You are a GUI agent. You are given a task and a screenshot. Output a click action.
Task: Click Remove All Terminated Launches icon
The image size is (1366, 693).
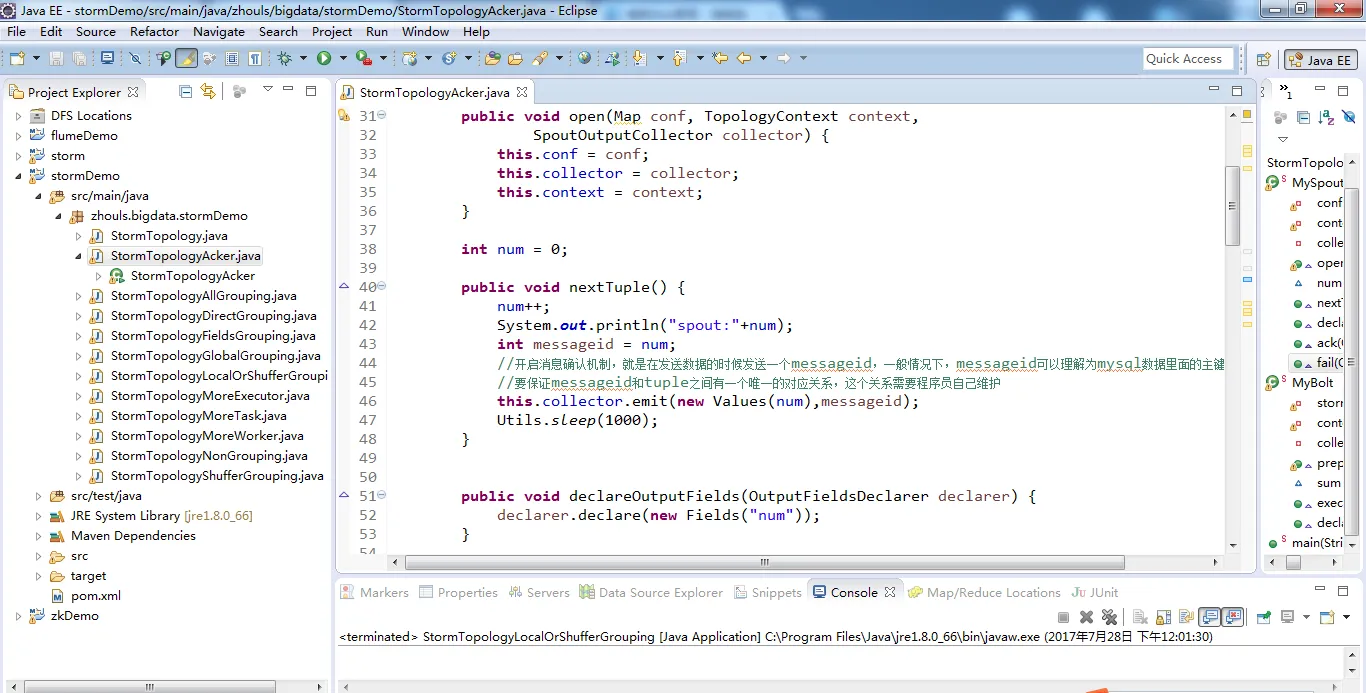click(1109, 617)
